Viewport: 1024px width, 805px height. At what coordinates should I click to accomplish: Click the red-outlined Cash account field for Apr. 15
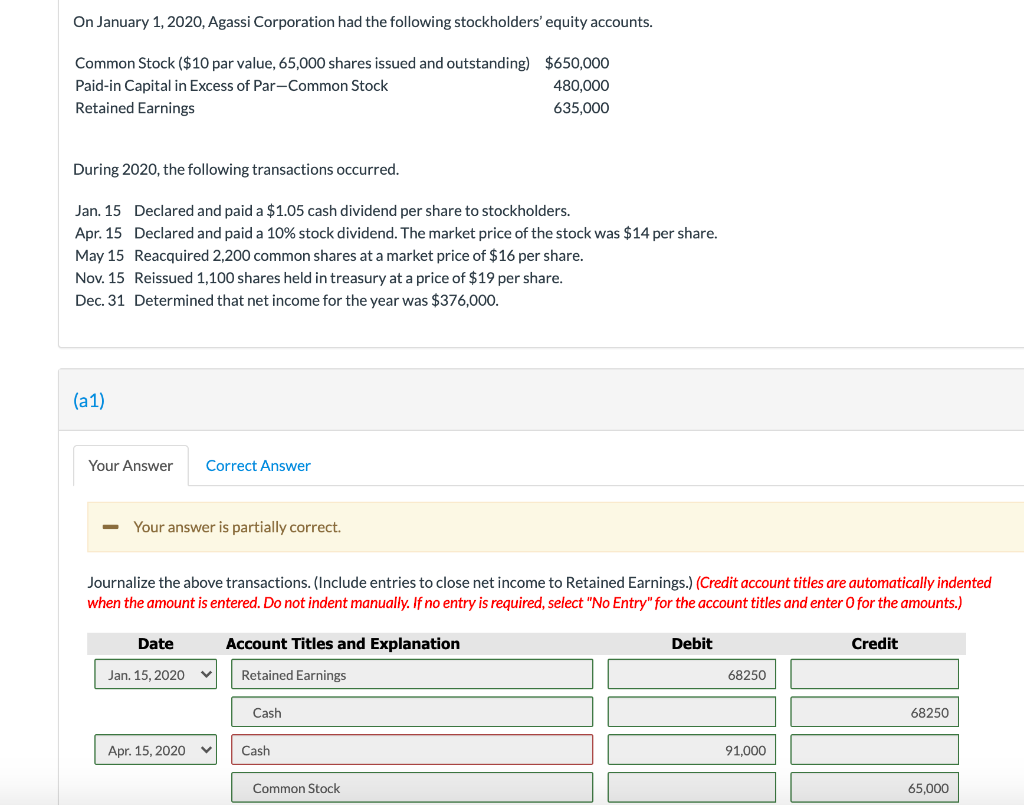click(x=412, y=750)
